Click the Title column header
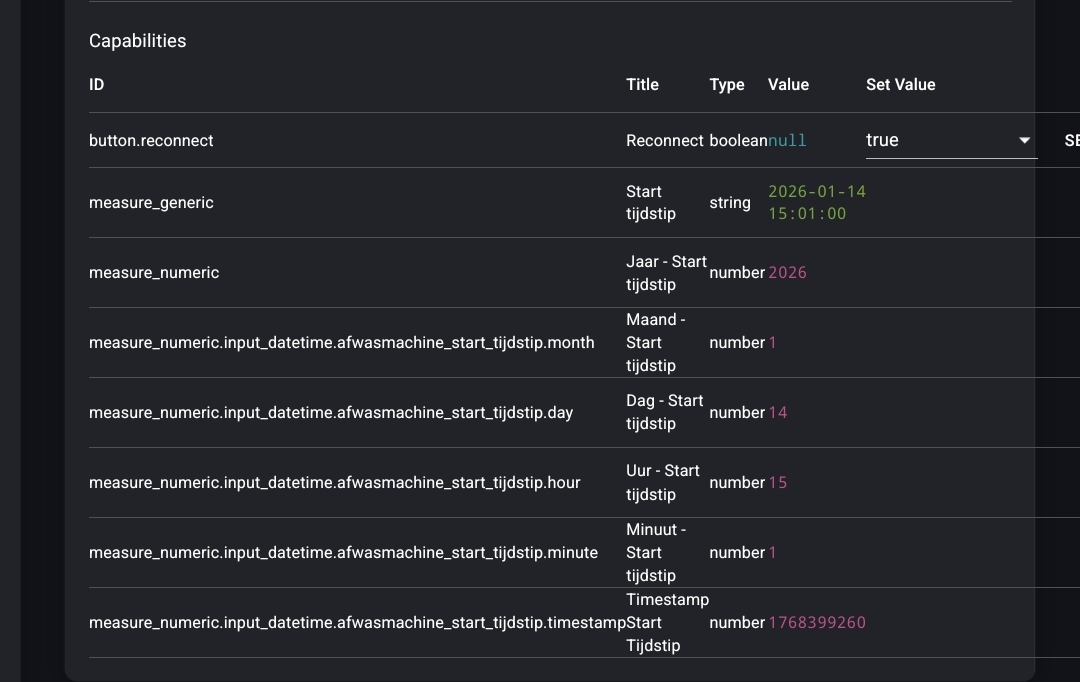 click(642, 85)
